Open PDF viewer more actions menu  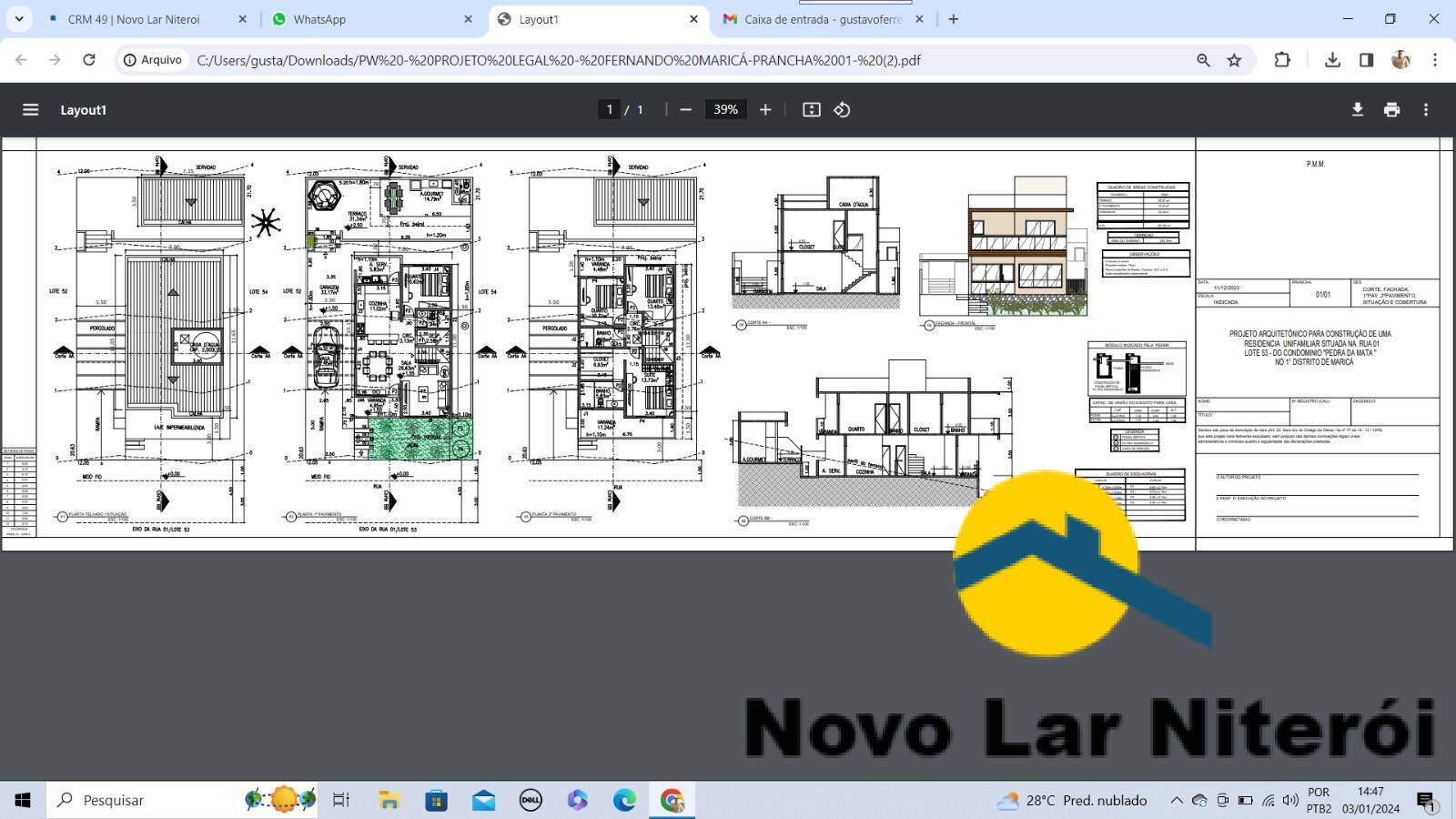[1426, 109]
